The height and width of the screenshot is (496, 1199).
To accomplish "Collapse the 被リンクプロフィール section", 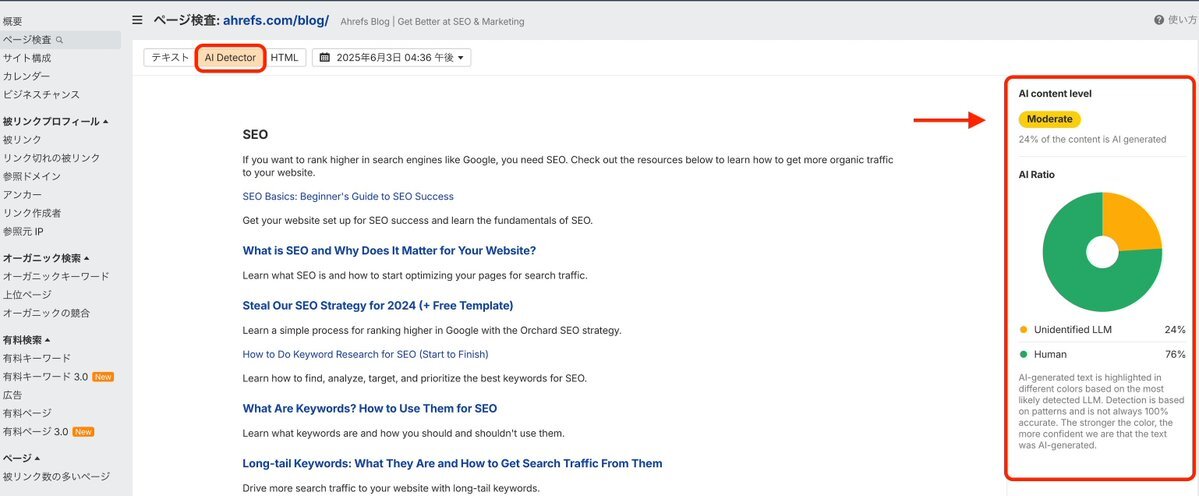I will [x=55, y=122].
